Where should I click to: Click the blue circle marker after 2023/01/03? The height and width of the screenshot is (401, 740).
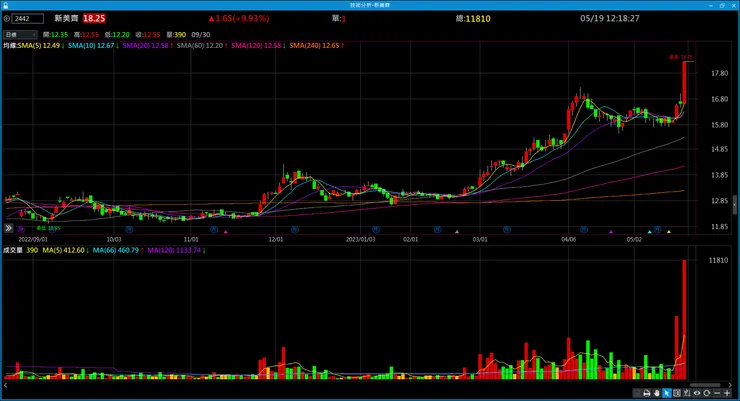(376, 230)
